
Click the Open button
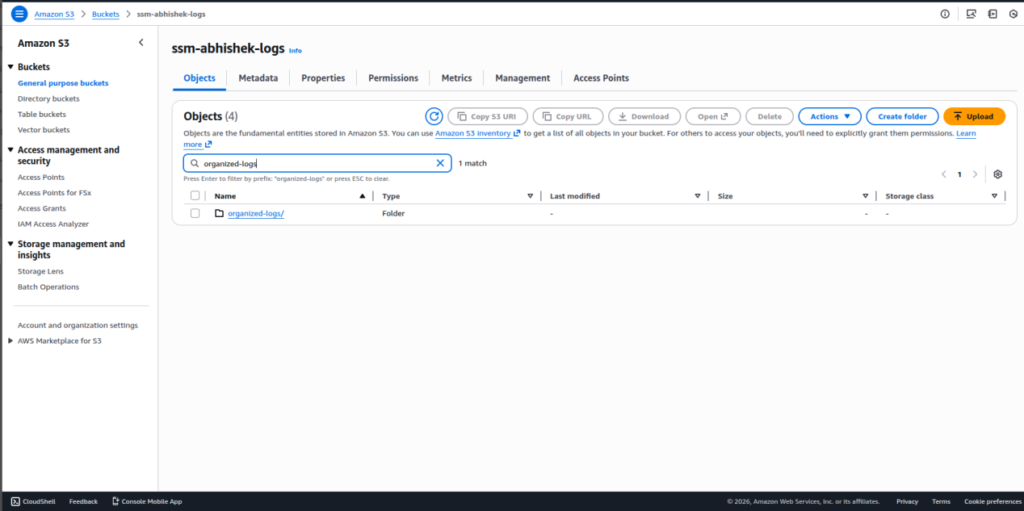713,116
